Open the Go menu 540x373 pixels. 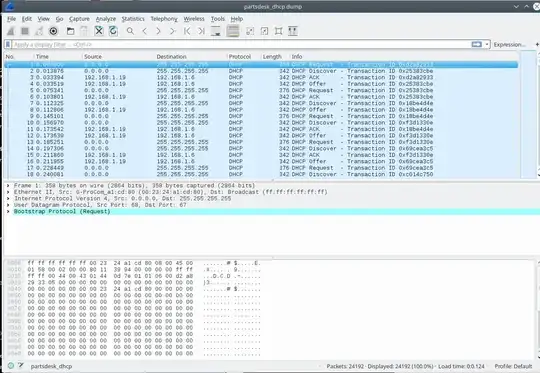(x=59, y=19)
